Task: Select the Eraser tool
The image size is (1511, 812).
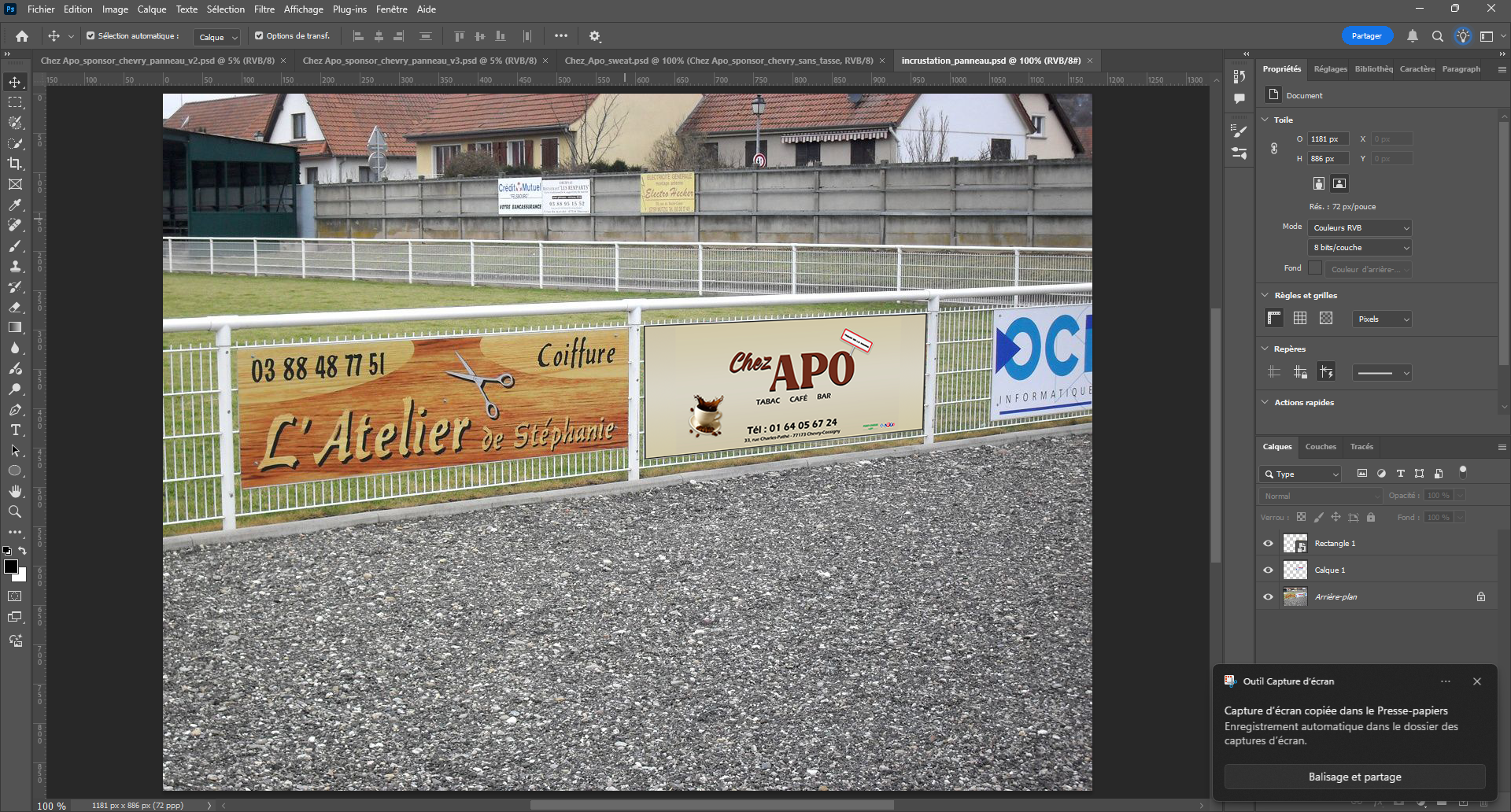Action: pos(15,307)
